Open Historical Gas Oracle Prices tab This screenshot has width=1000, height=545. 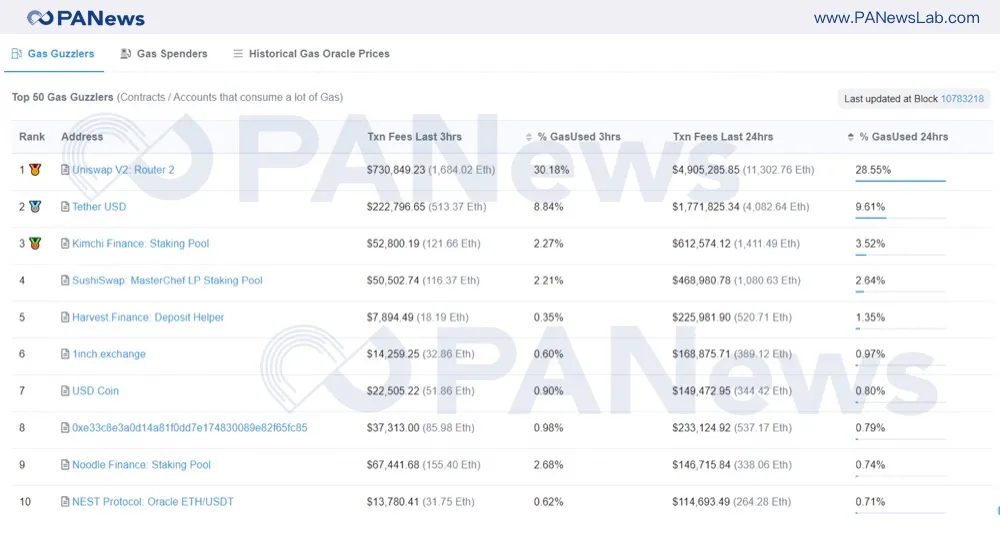click(311, 54)
